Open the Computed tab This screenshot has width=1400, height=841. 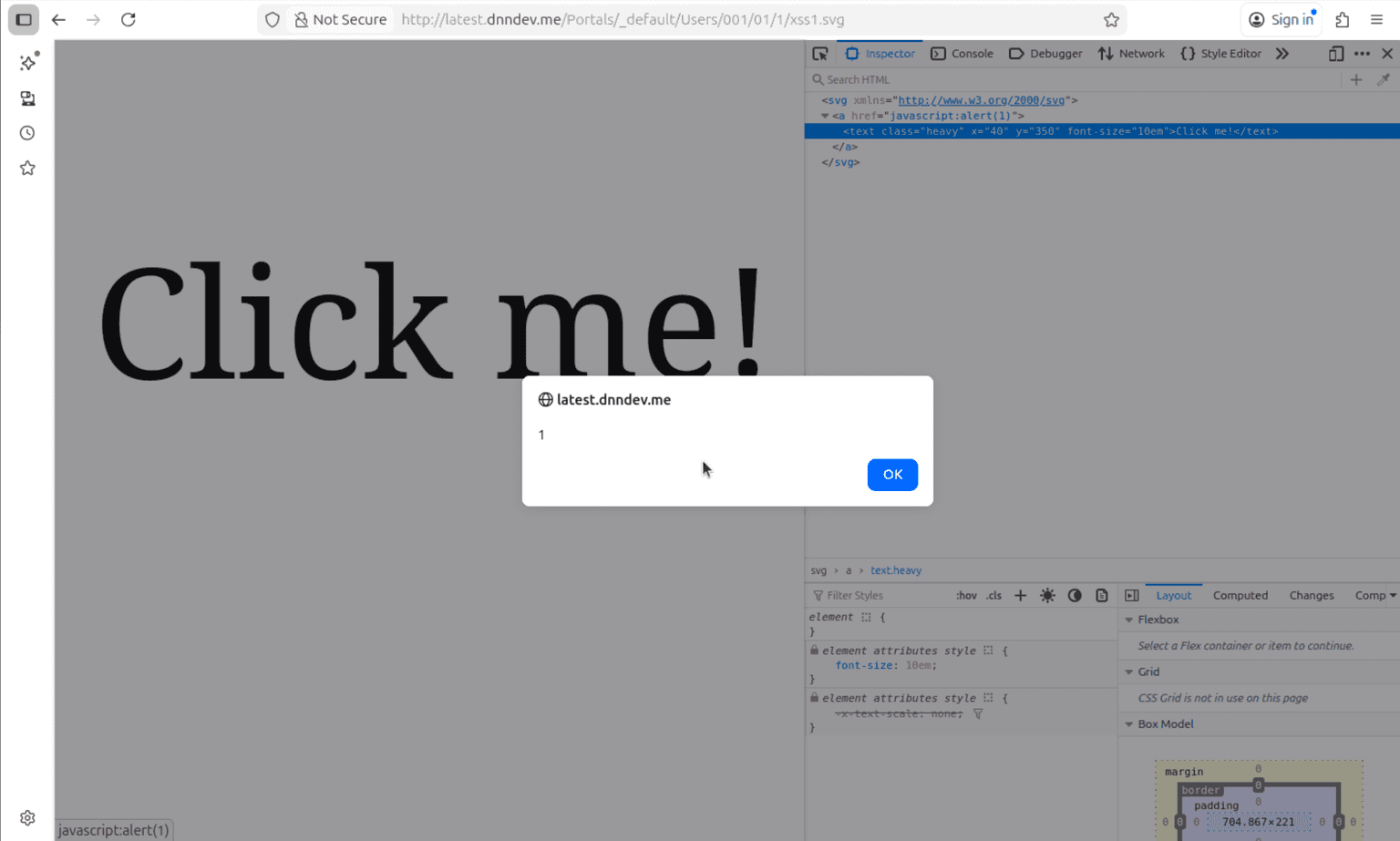click(1240, 596)
